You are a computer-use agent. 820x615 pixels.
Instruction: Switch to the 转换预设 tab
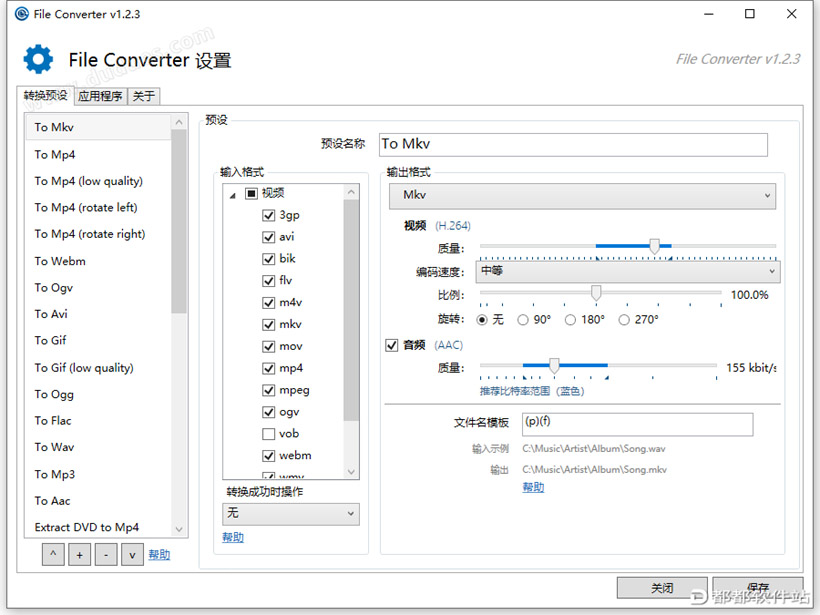click(45, 95)
